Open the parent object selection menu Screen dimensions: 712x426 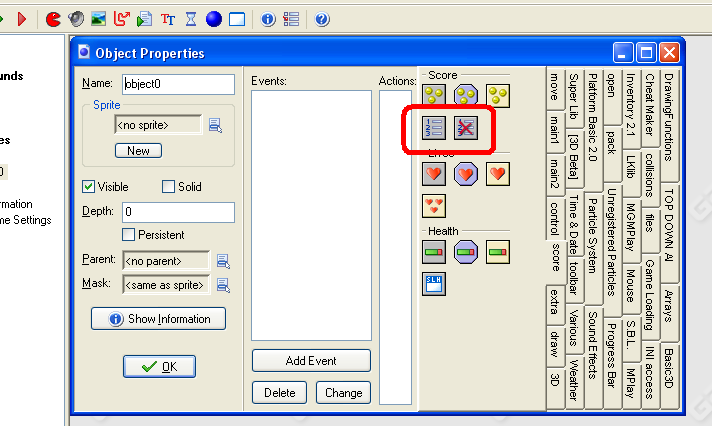(223, 261)
